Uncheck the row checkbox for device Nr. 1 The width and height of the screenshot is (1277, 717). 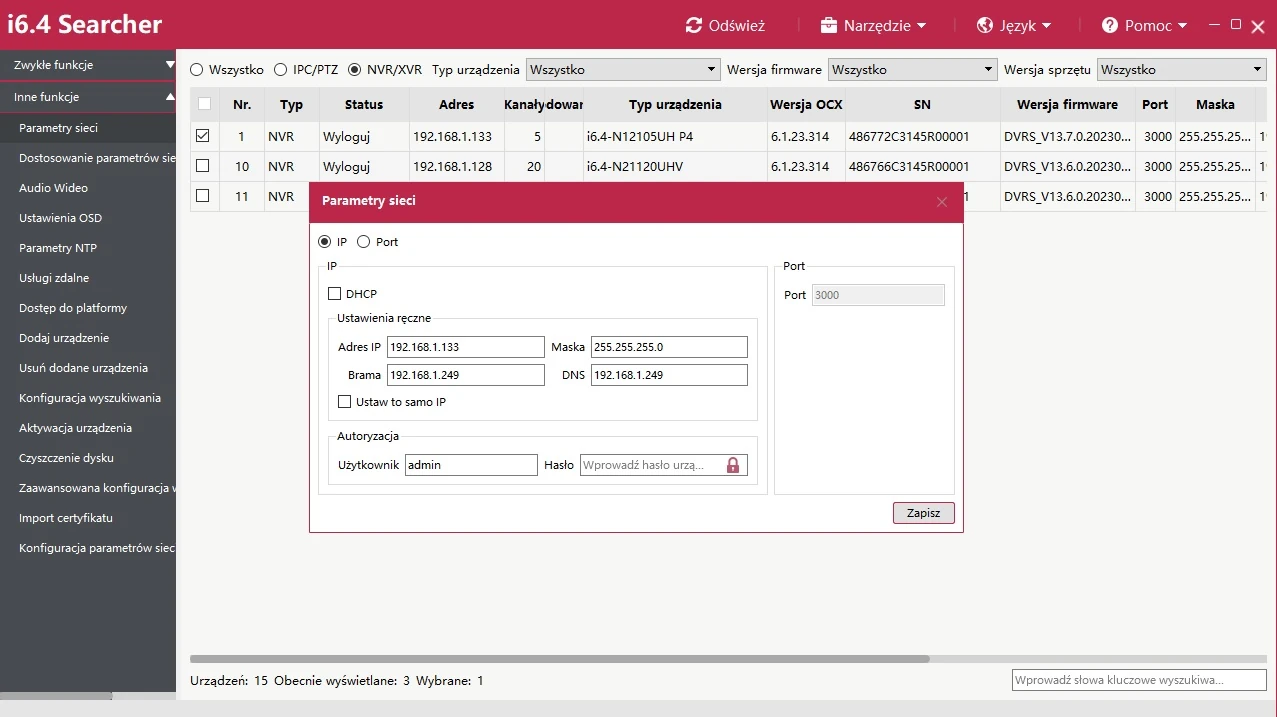coord(203,135)
